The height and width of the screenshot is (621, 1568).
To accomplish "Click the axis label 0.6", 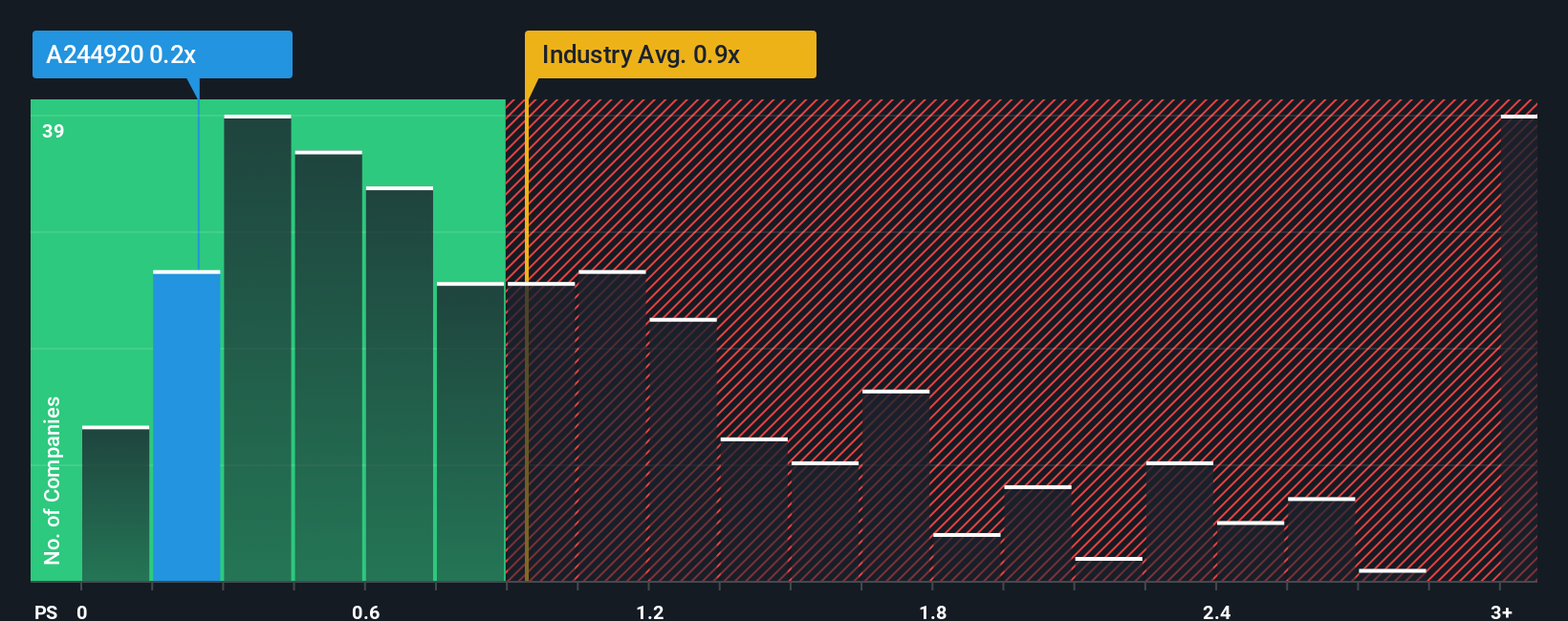I will point(366,611).
